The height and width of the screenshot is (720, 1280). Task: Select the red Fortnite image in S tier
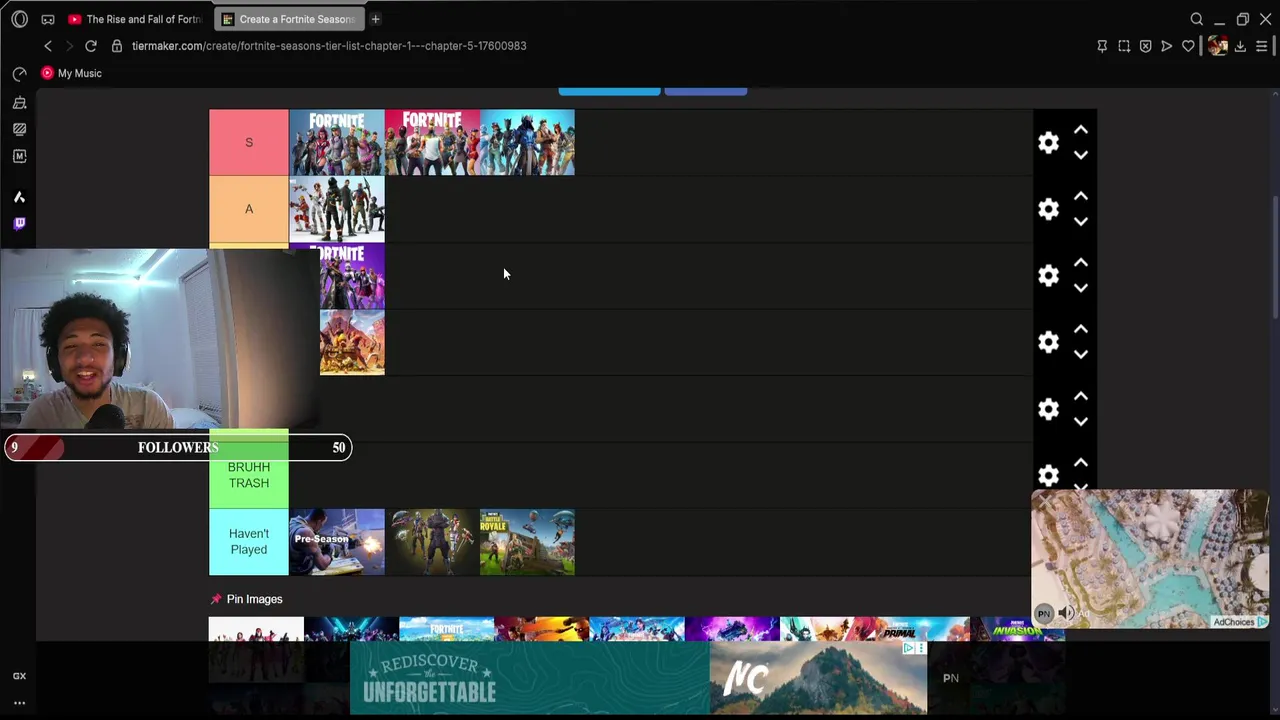(x=432, y=143)
